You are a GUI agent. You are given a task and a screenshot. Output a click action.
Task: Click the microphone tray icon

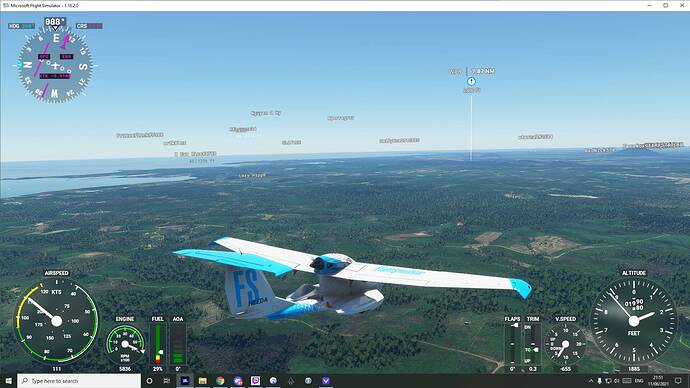coord(599,381)
